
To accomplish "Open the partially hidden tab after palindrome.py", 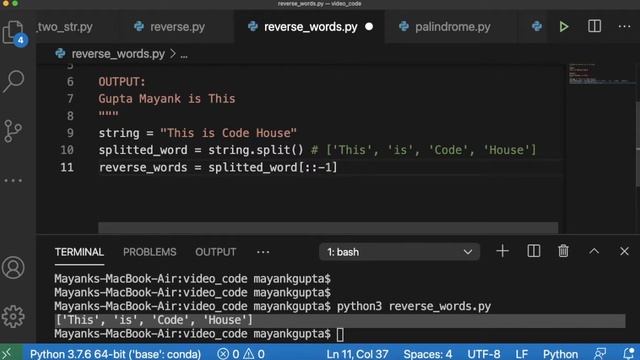I will click(x=537, y=27).
